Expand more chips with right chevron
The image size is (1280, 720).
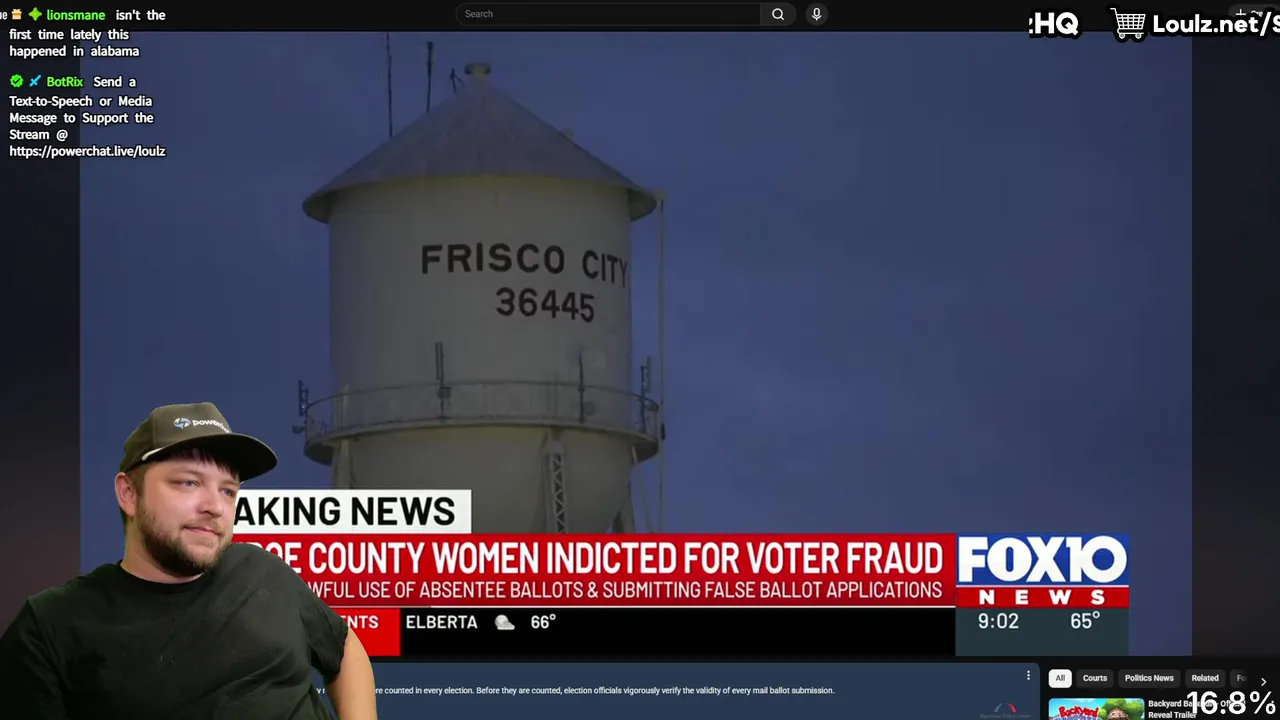1263,681
